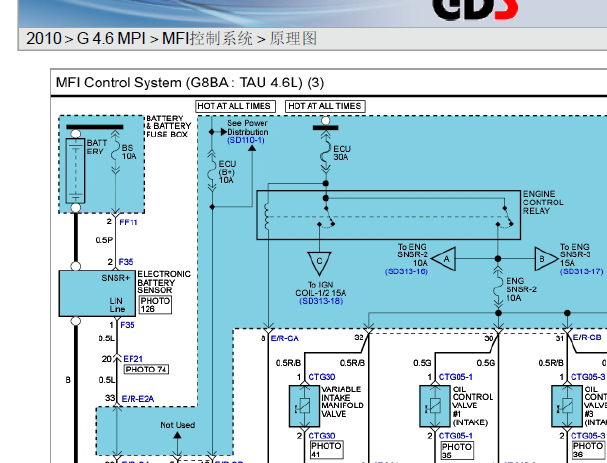607x463 pixels.
Task: Click the battery symbol in the fuse box
Action: [x=75, y=171]
